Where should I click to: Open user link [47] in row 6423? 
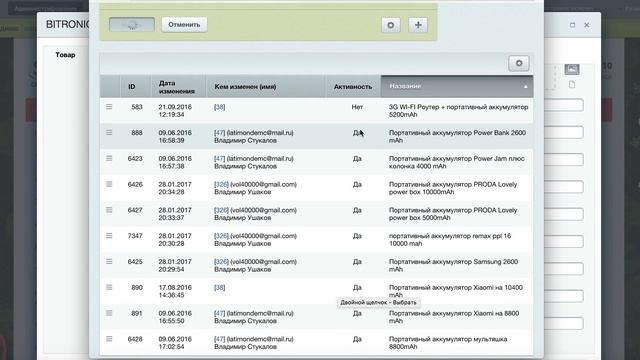coord(220,158)
